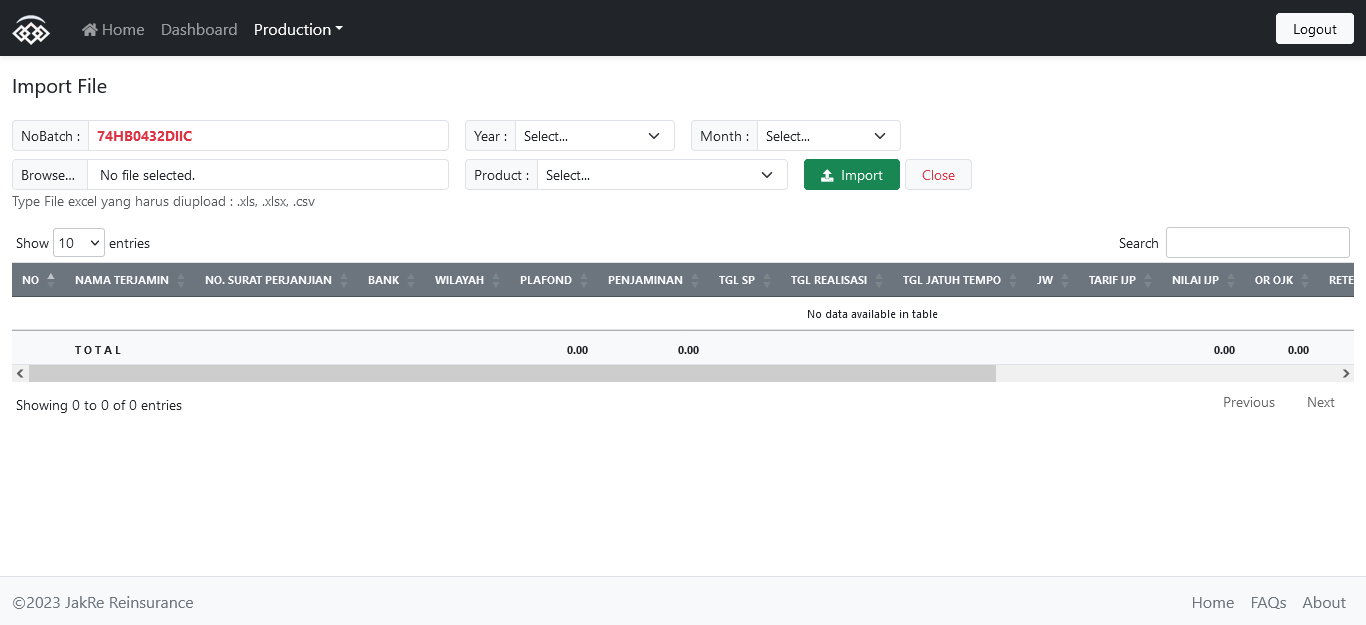
Task: Click Browse to choose a file
Action: click(49, 175)
